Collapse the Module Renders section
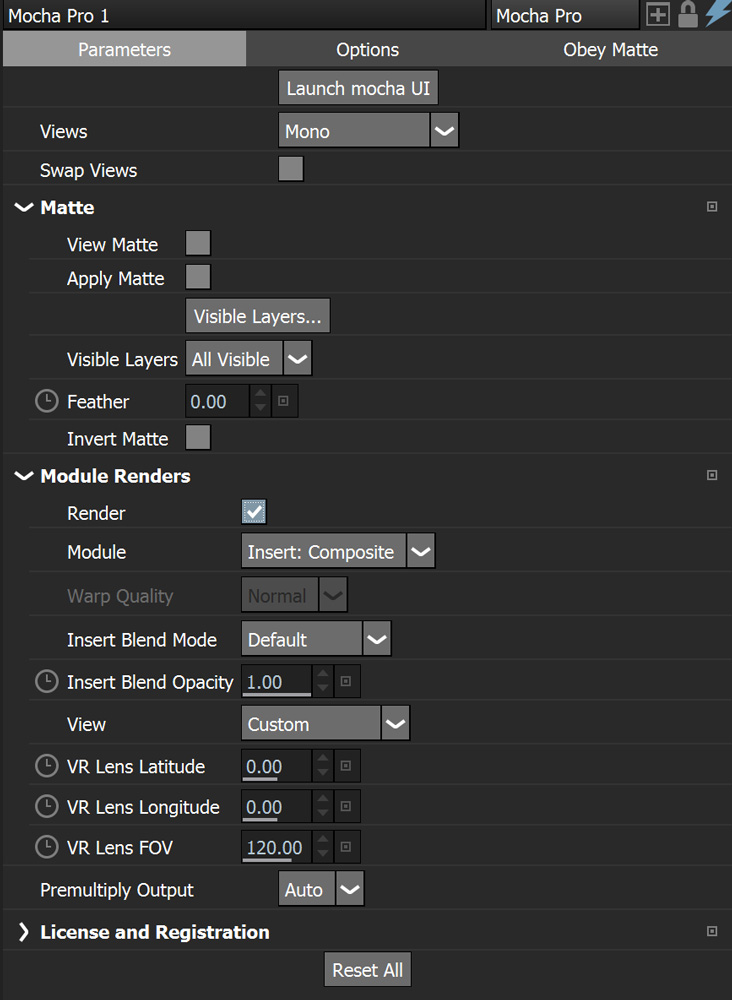Image resolution: width=732 pixels, height=1000 pixels. (24, 476)
